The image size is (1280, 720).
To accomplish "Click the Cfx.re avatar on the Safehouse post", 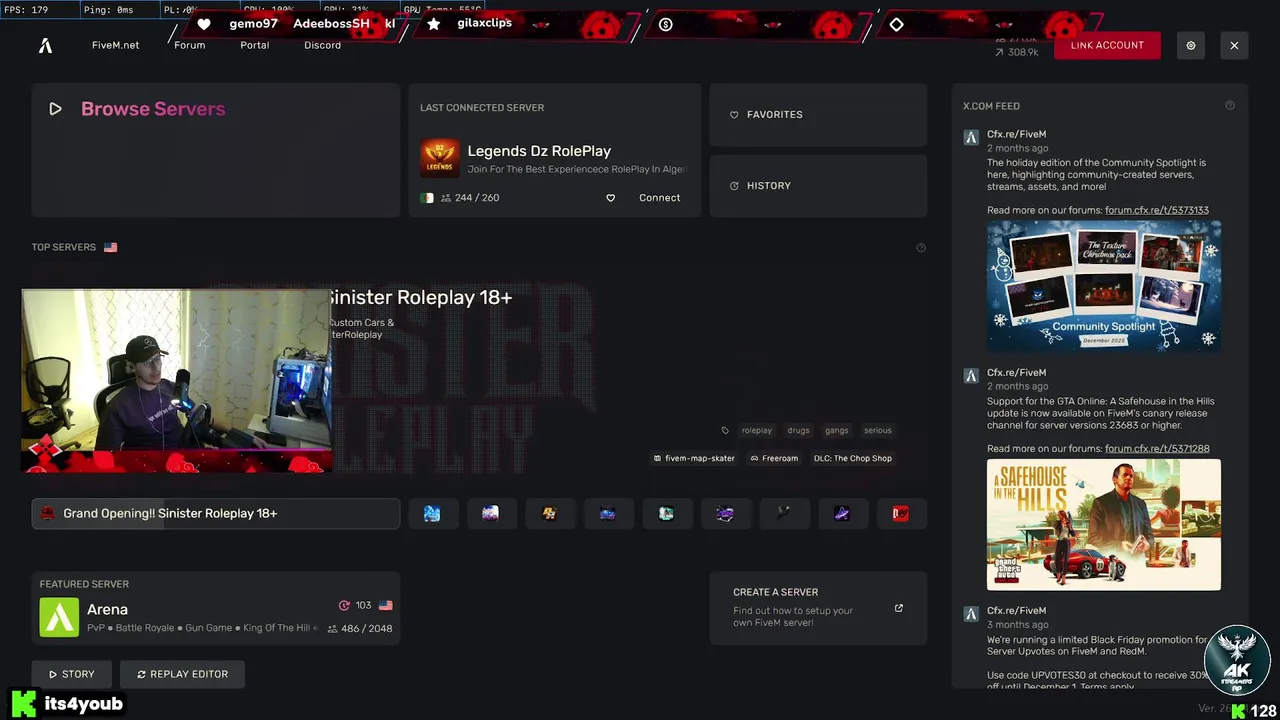I will point(971,375).
